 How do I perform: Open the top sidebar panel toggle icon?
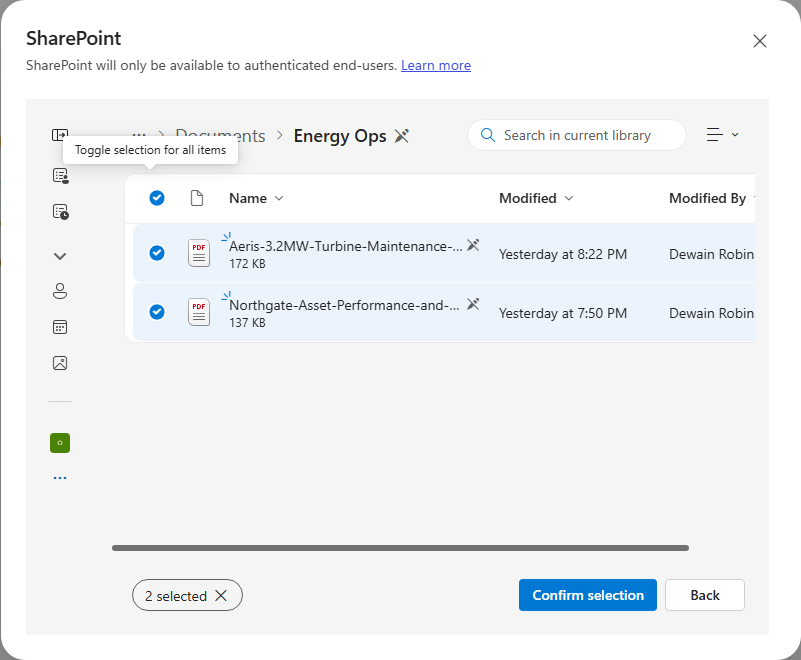(x=60, y=135)
